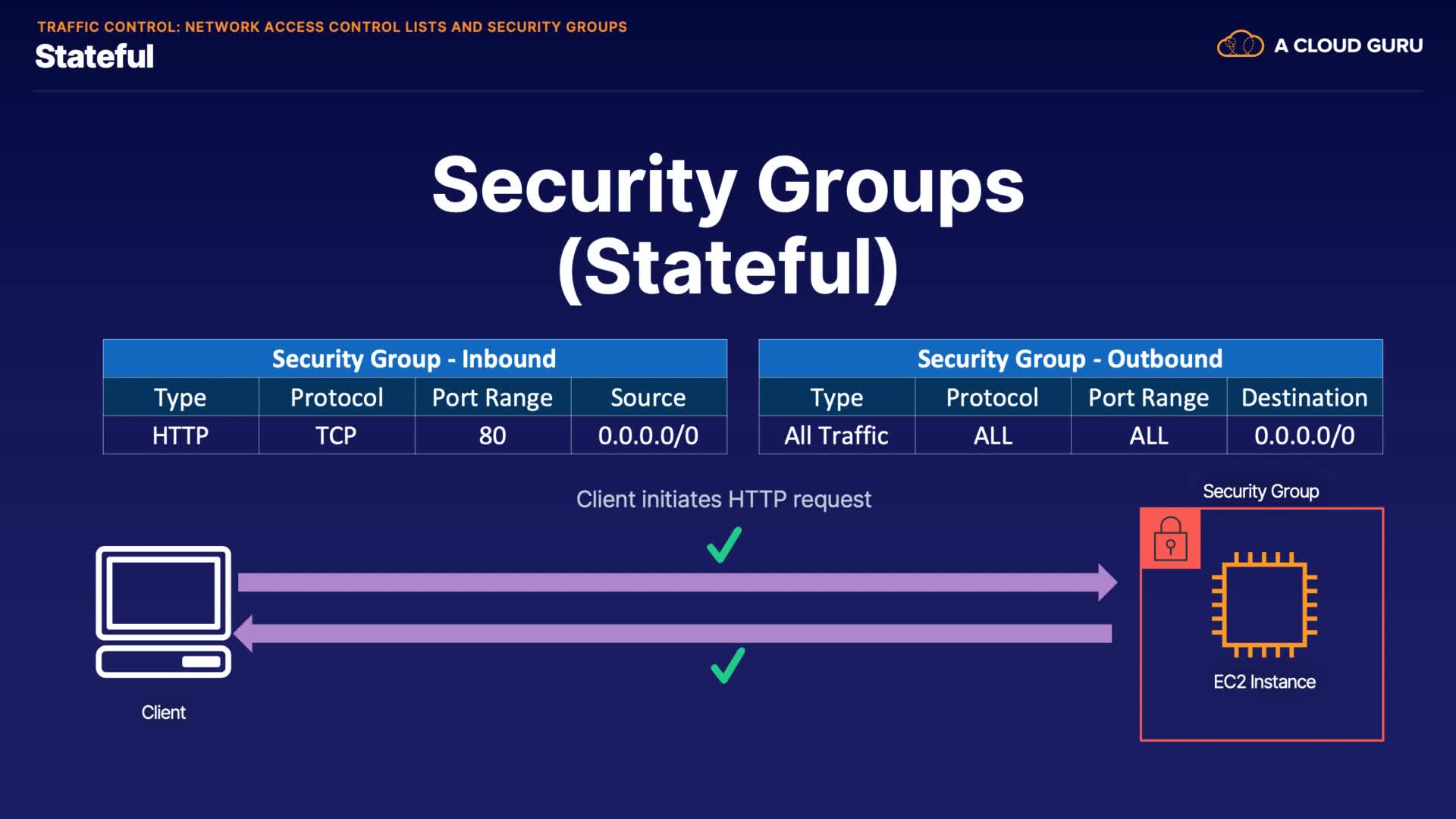Click the left-pointing purple response arrow

click(672, 633)
